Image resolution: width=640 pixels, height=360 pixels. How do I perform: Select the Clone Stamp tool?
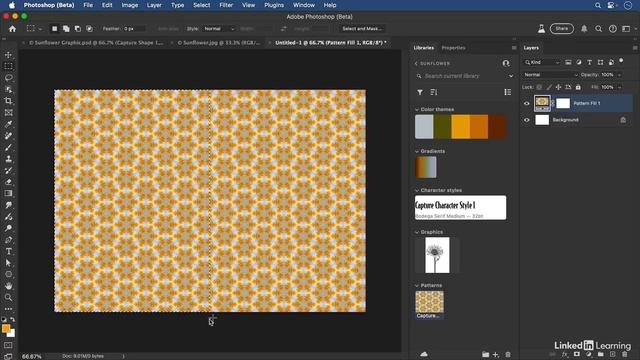tap(8, 159)
